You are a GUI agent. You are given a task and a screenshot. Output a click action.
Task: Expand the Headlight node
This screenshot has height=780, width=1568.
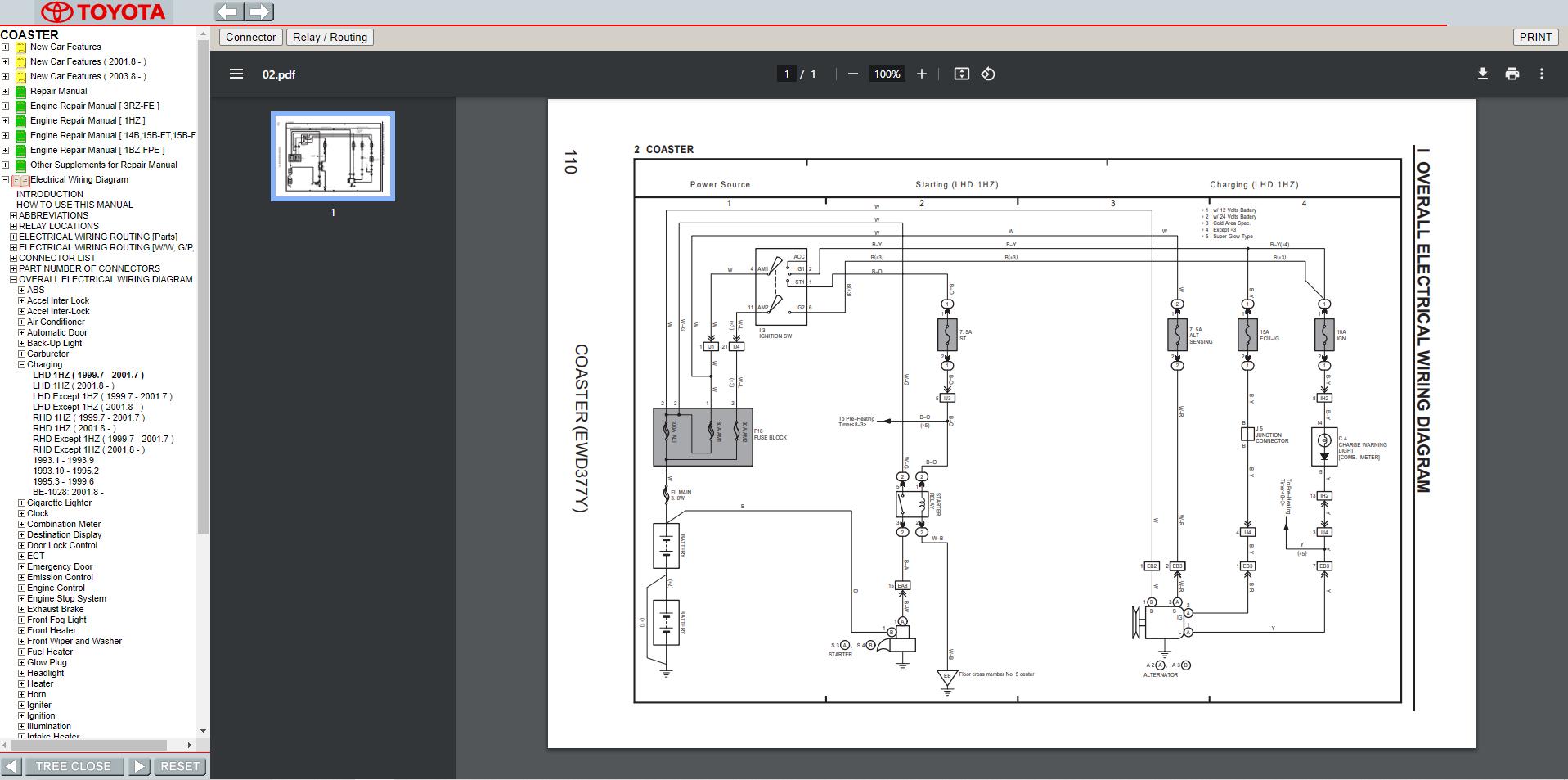pos(22,674)
